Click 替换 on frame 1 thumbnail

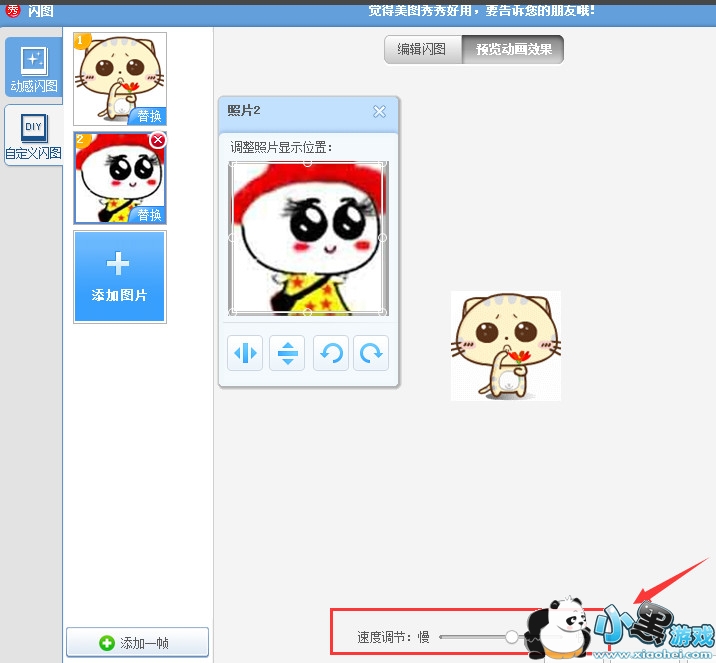click(148, 116)
